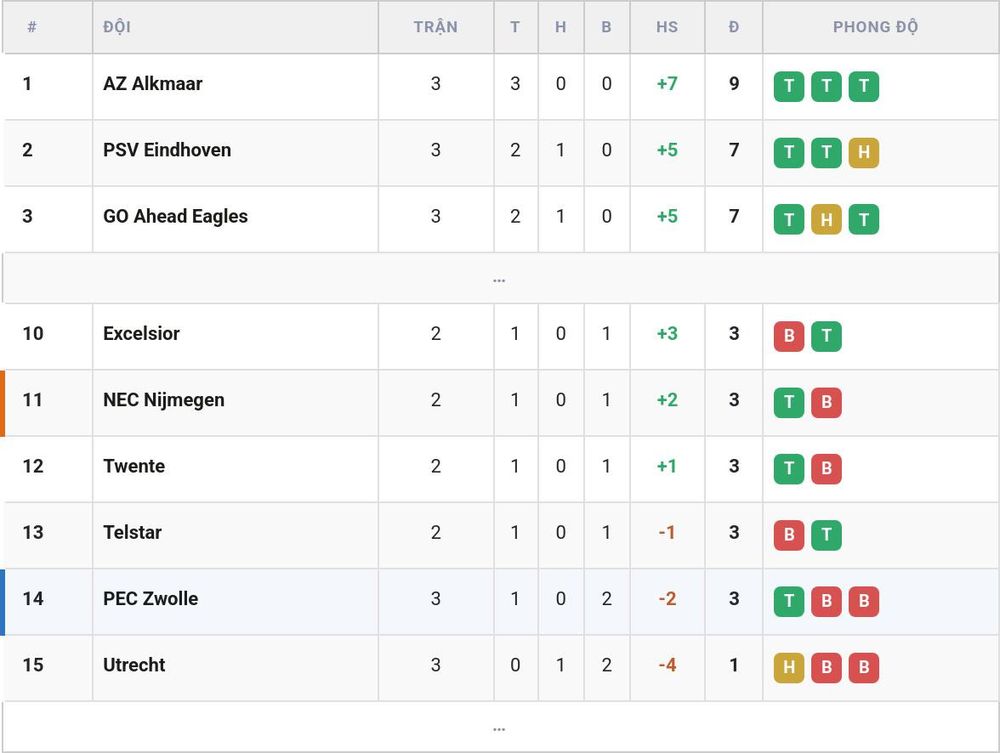Click the ĐỘI column header
Screen dimensions: 1000x753
(117, 27)
